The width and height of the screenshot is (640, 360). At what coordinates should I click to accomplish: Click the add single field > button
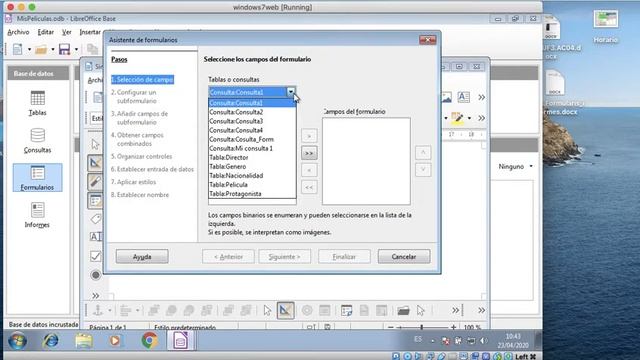pyautogui.click(x=309, y=136)
